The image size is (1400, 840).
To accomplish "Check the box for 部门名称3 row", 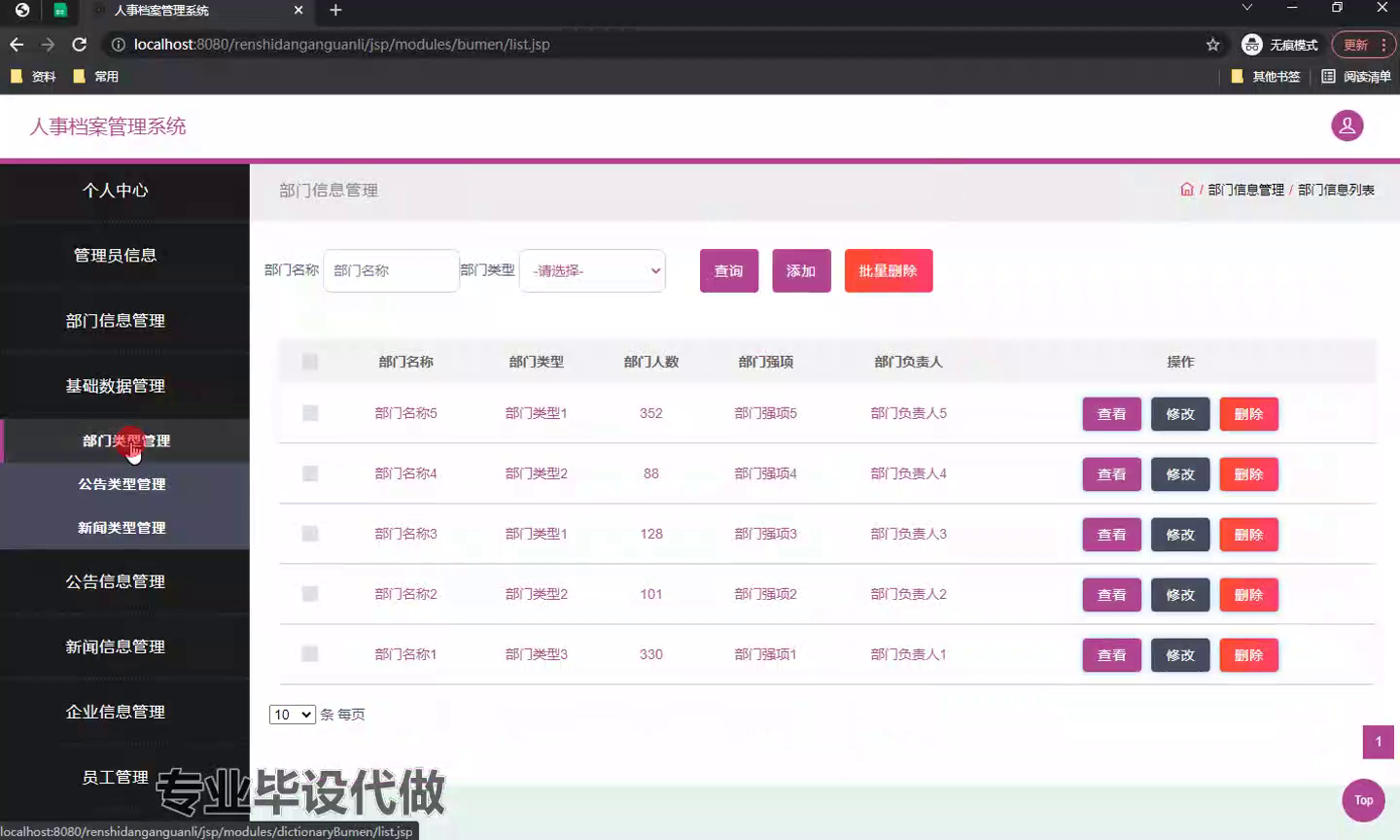I will [x=310, y=534].
